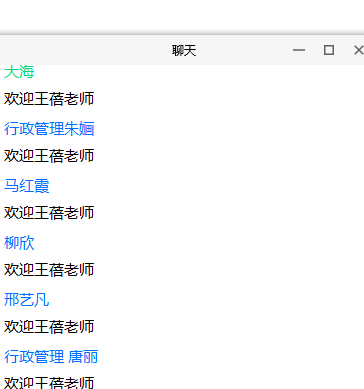
Task: Open sender name 邢艺凡
Action: [26, 300]
